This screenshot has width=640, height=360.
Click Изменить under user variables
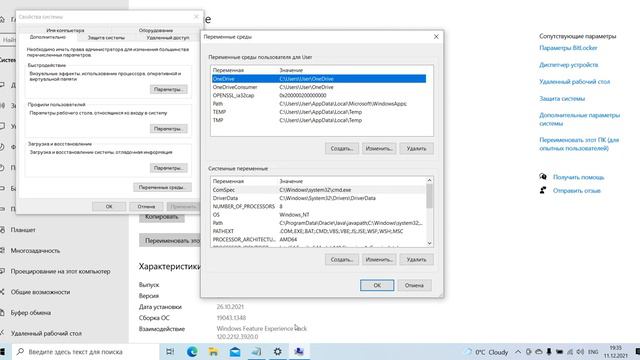tap(379, 149)
